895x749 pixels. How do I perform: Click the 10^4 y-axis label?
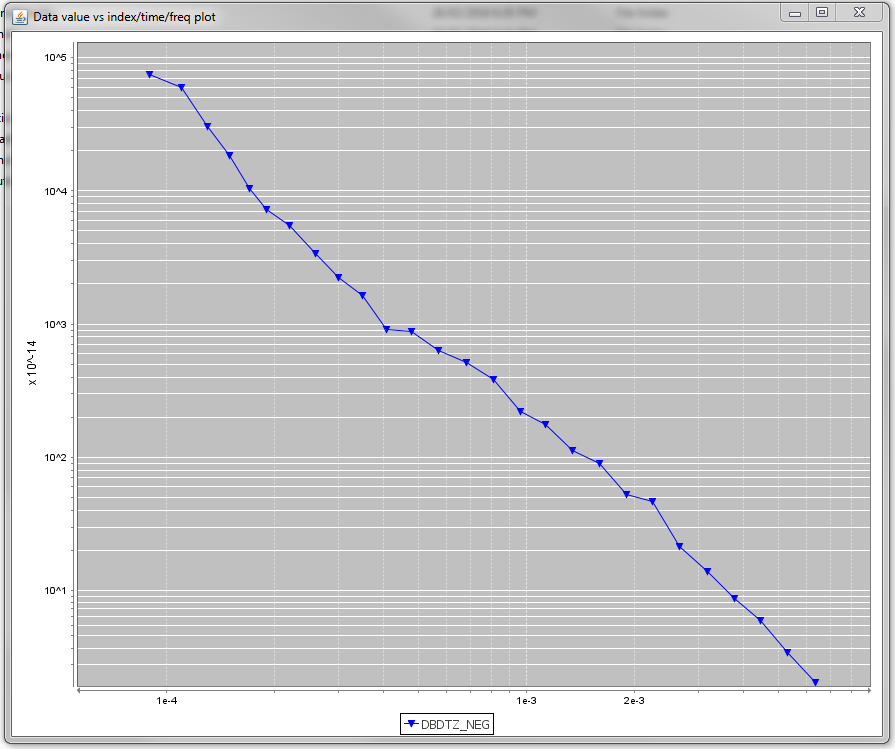[x=55, y=191]
